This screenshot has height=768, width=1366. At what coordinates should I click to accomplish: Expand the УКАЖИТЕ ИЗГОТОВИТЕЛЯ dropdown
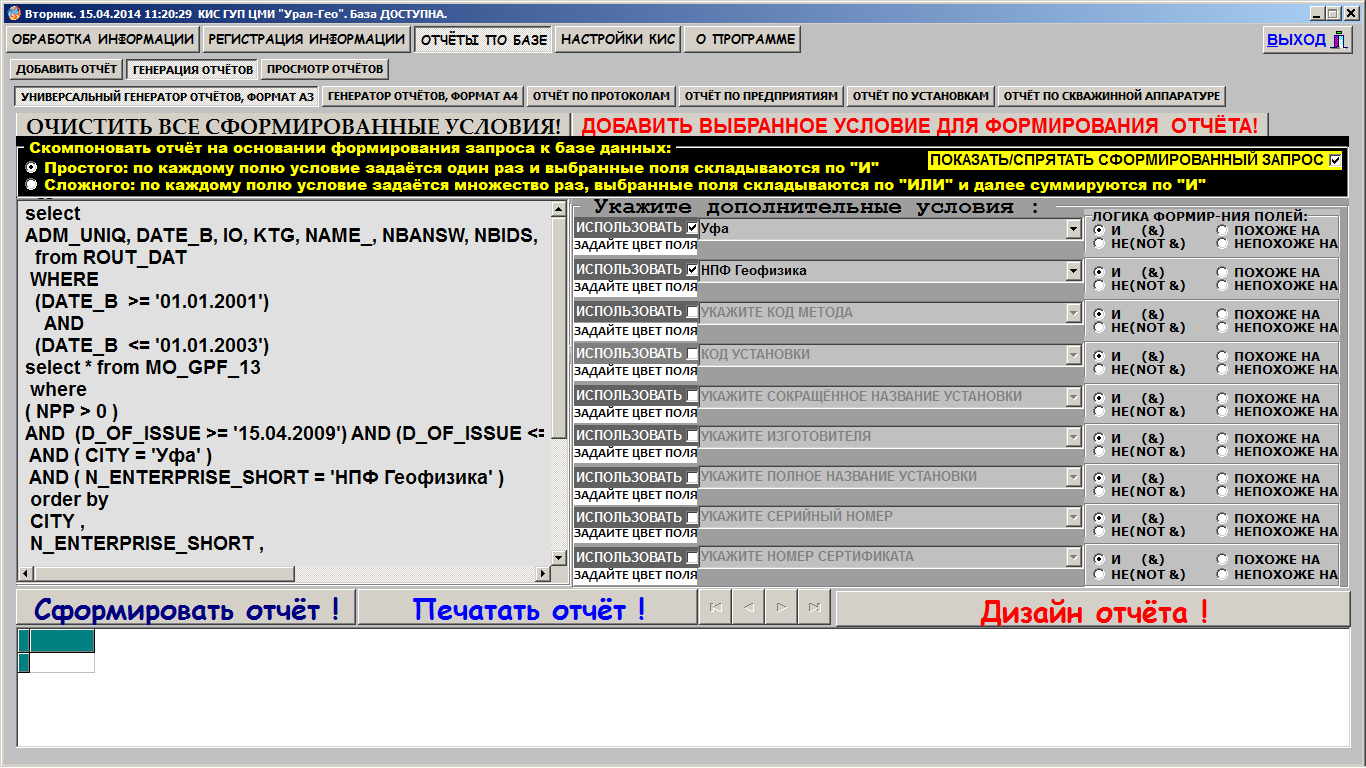pyautogui.click(x=1074, y=437)
